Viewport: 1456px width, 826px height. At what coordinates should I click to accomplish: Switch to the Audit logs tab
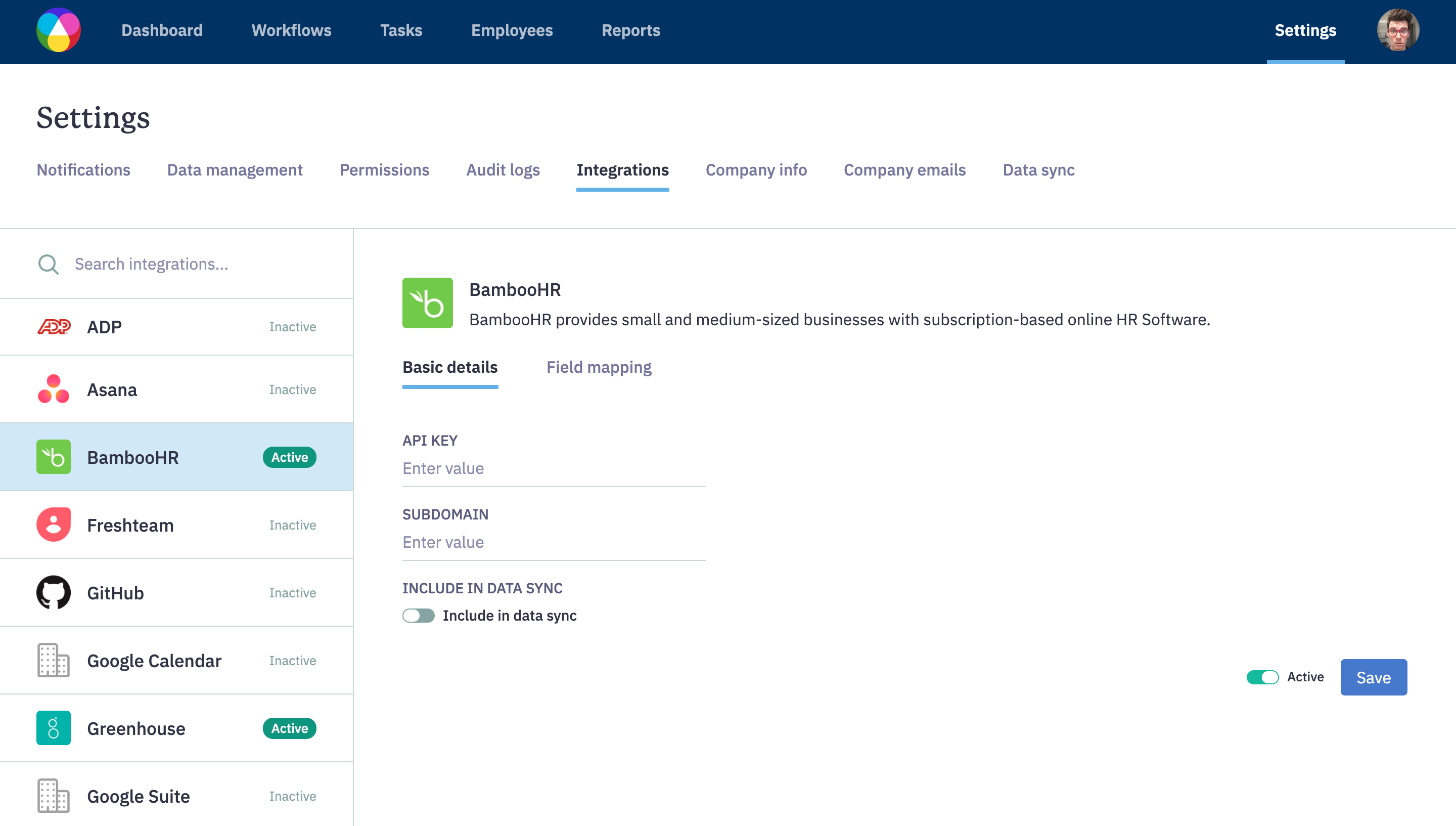pyautogui.click(x=503, y=169)
